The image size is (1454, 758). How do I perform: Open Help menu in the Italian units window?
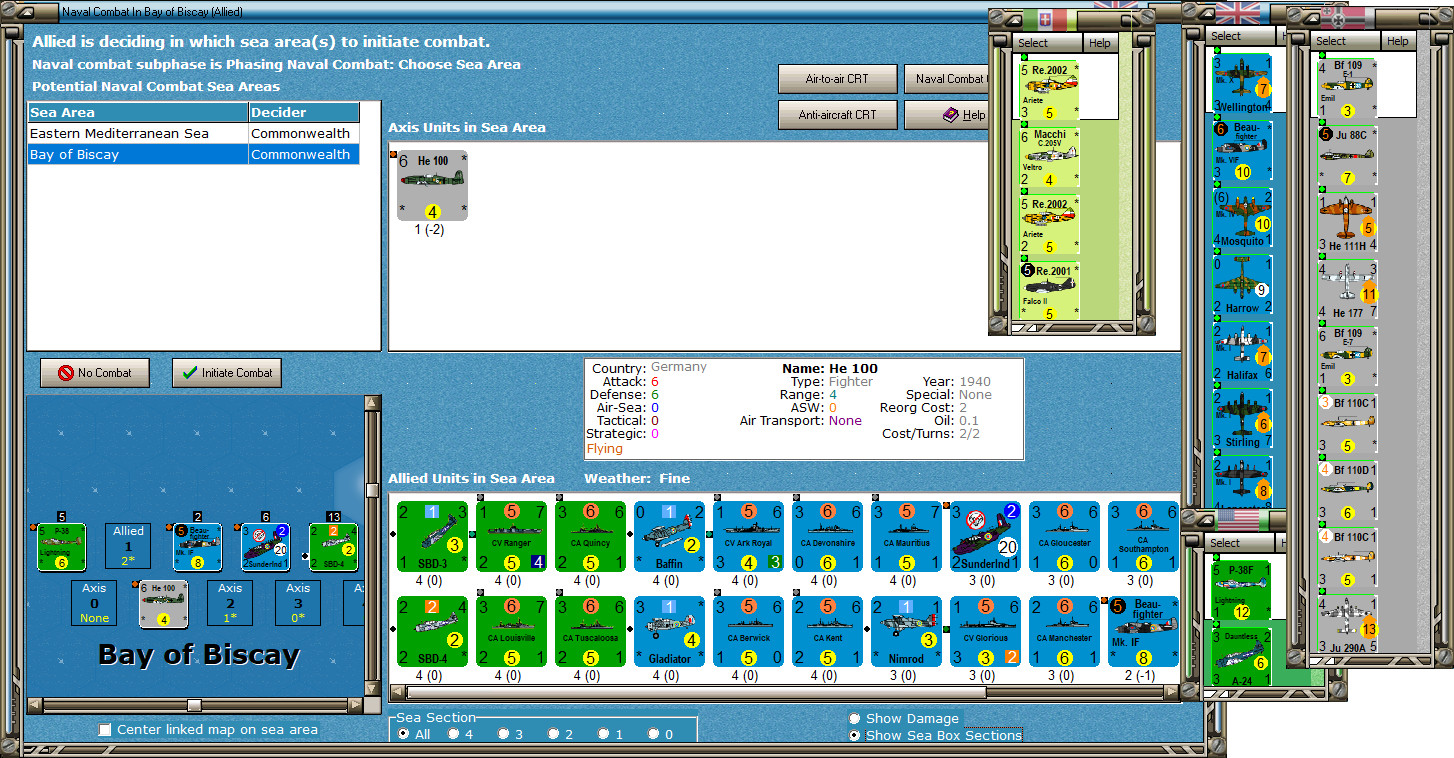1100,43
